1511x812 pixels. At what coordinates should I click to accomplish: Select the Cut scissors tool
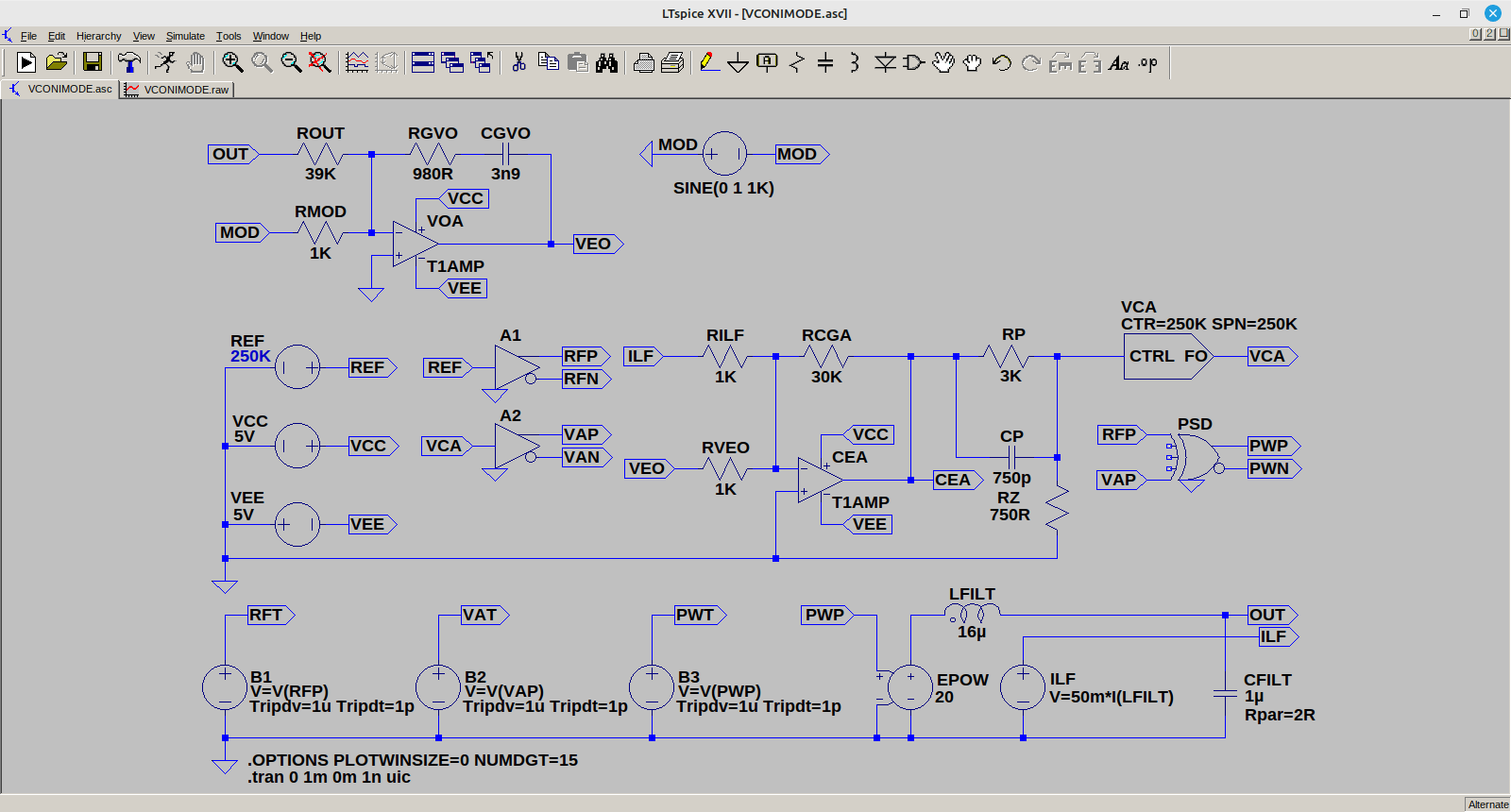coord(518,62)
